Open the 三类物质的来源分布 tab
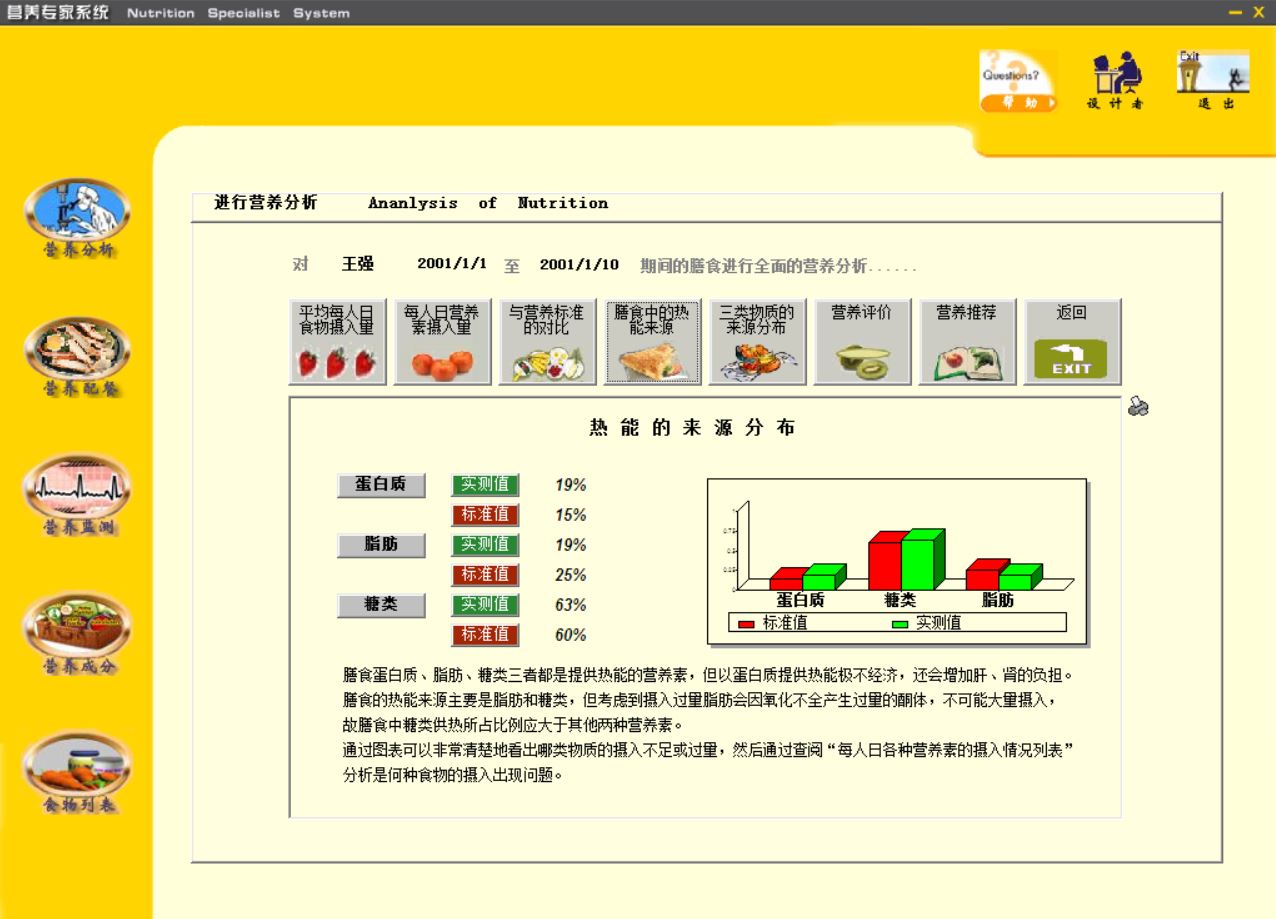Viewport: 1276px width, 919px height. point(757,342)
